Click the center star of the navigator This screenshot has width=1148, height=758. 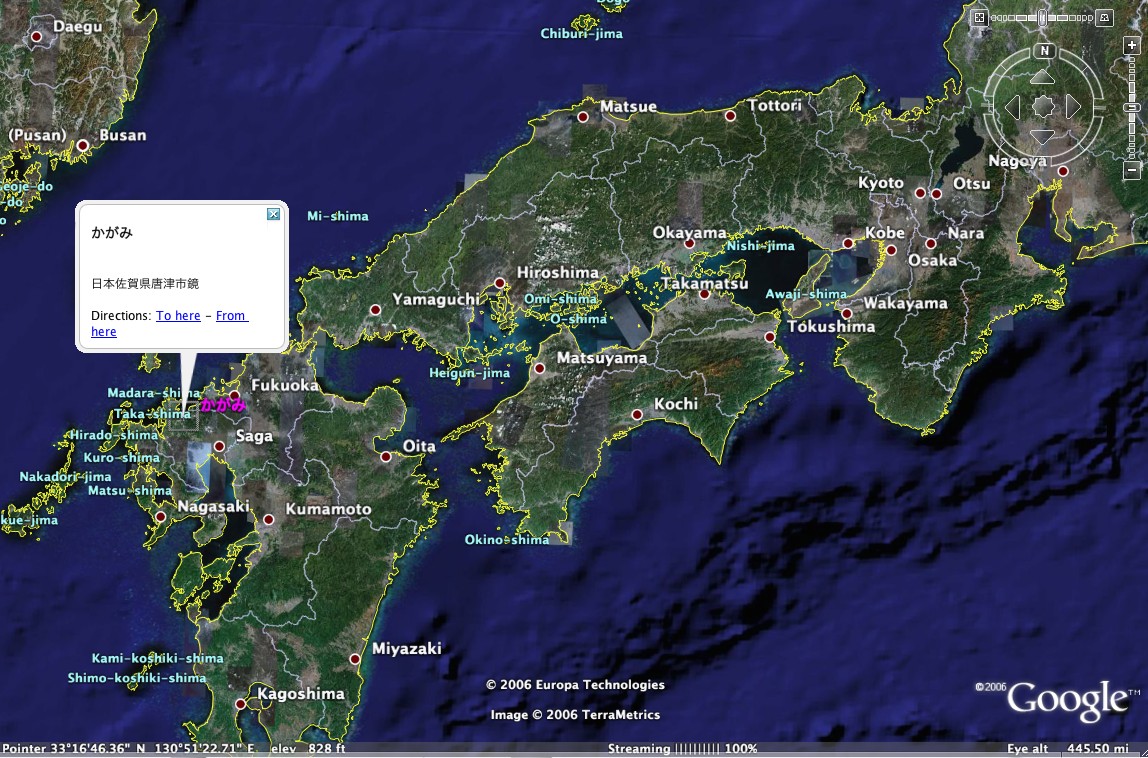pyautogui.click(x=1043, y=107)
